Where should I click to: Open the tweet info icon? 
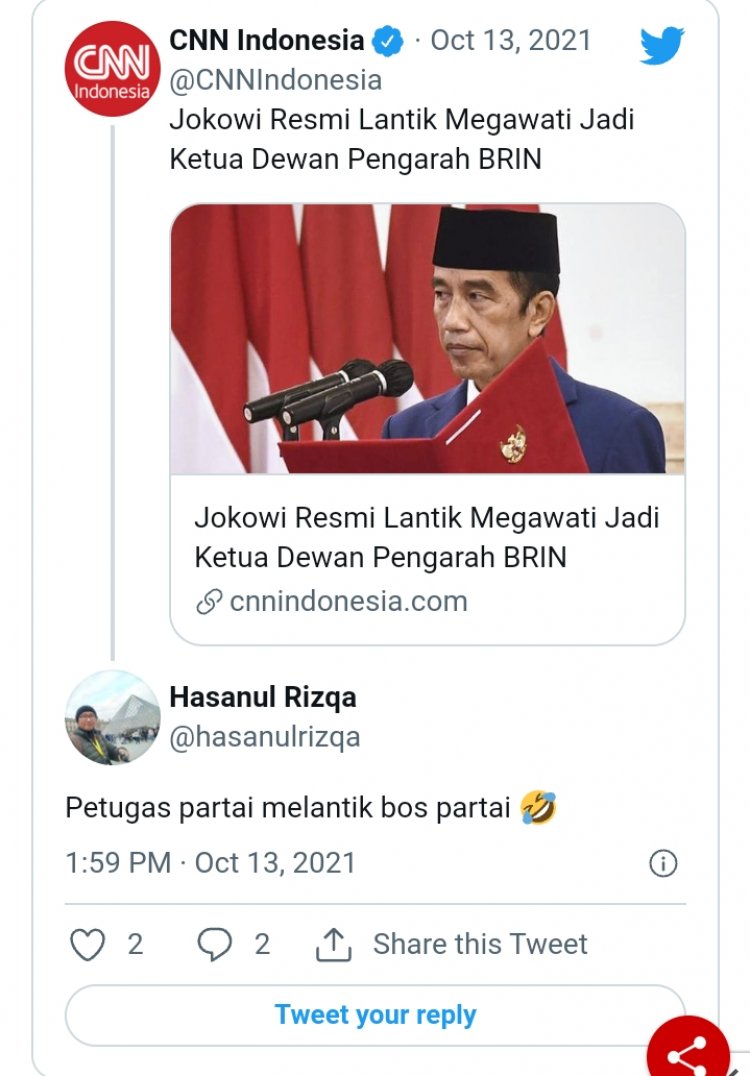click(x=663, y=863)
